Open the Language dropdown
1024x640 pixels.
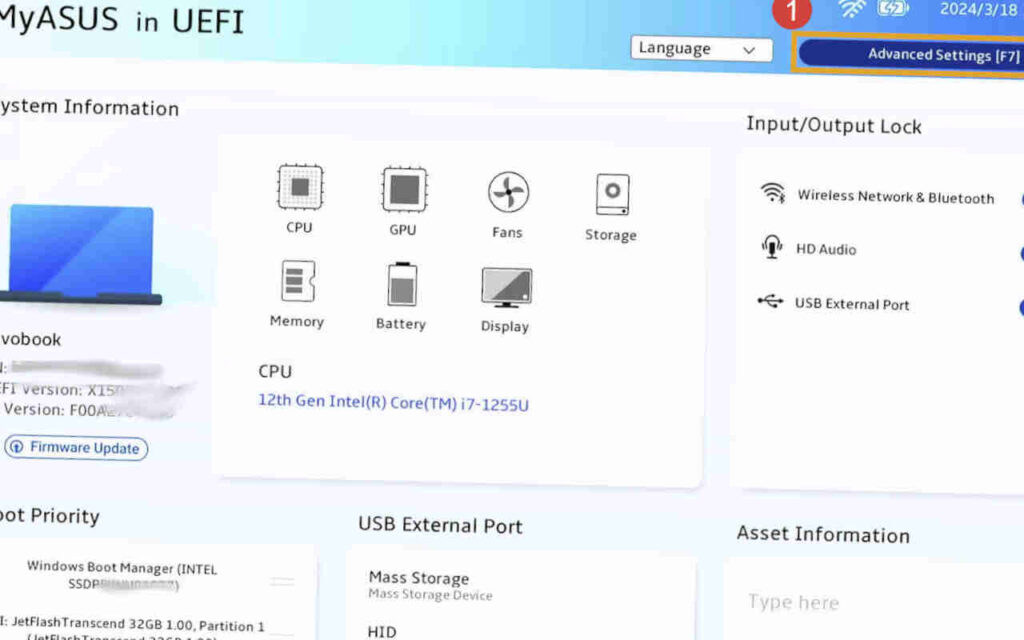[x=701, y=49]
